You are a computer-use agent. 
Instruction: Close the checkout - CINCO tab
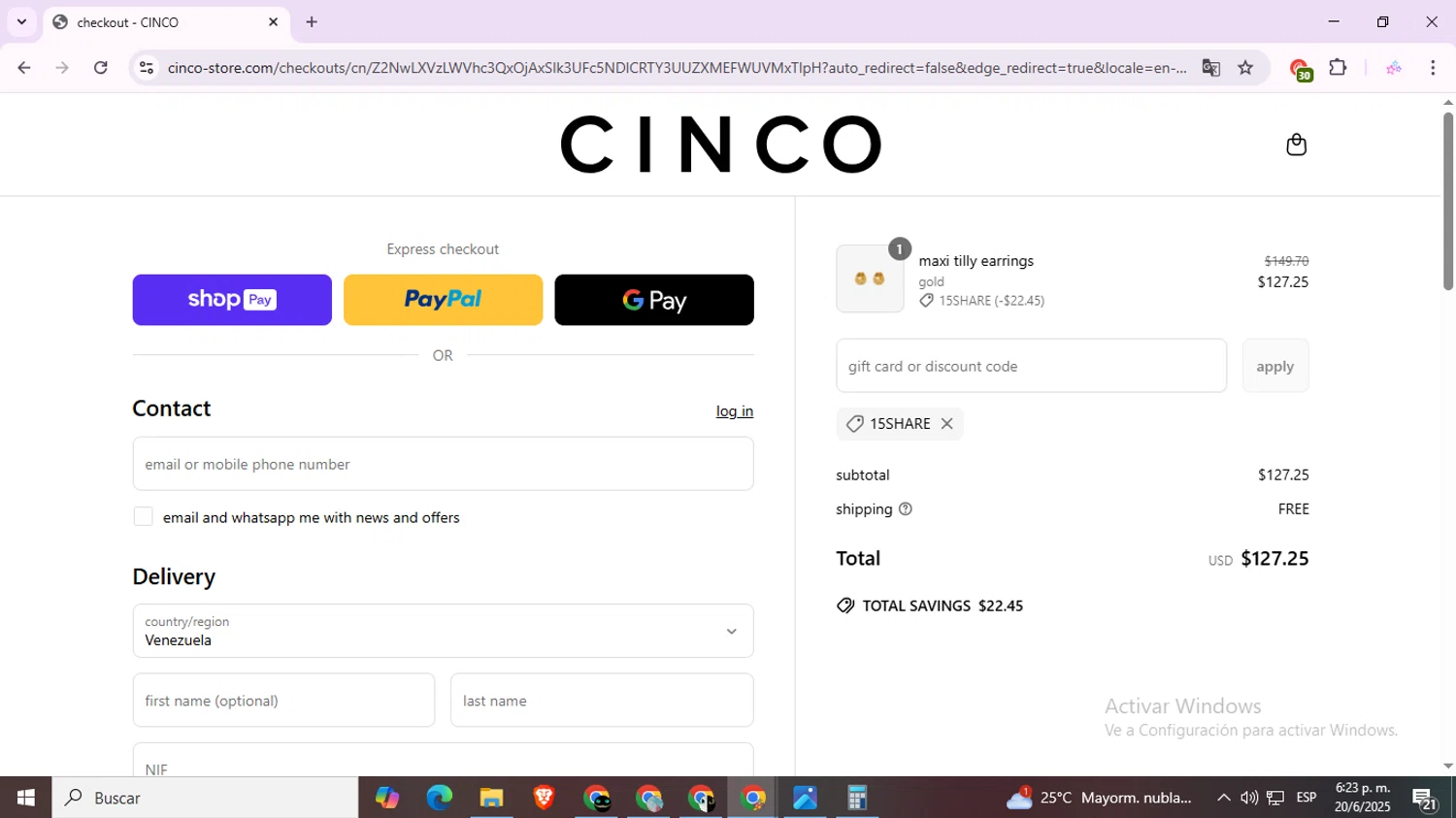[273, 21]
